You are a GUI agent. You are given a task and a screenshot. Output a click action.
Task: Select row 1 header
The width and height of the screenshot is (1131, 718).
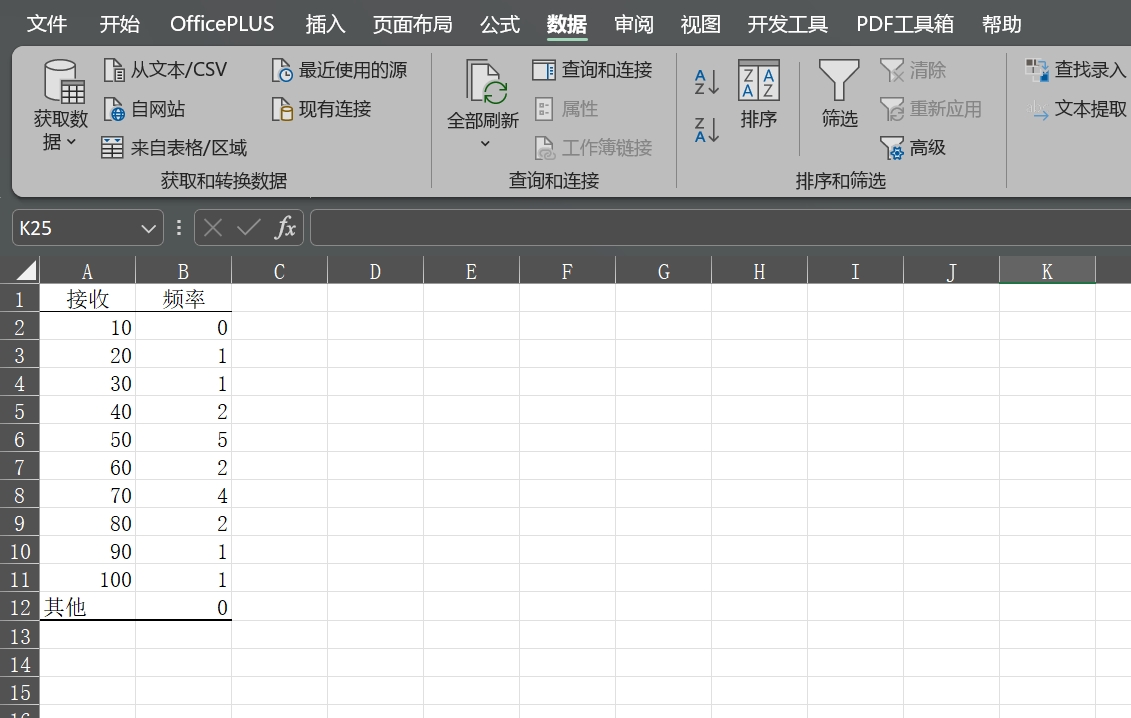click(19, 299)
